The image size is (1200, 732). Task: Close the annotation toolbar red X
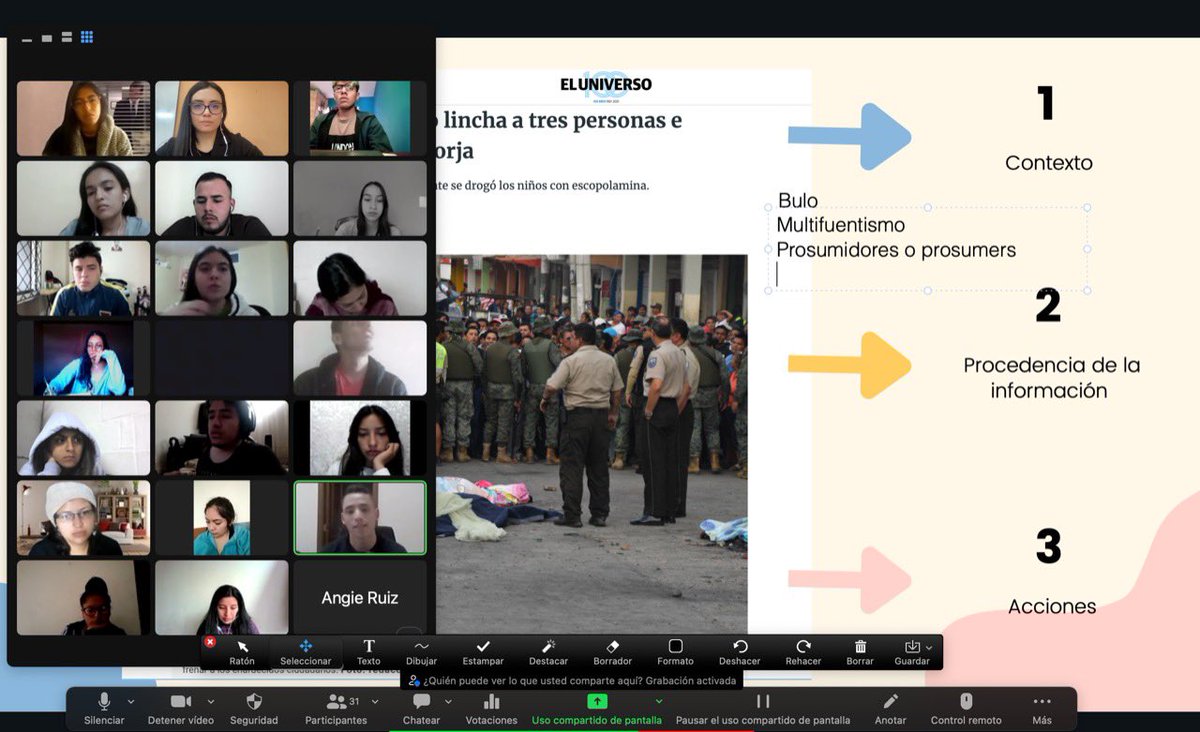[x=210, y=642]
